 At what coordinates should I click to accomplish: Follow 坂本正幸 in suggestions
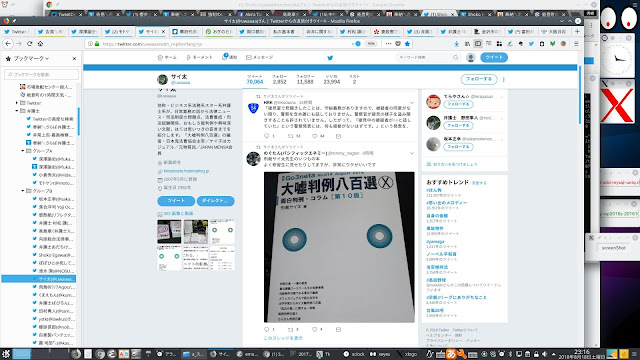[458, 147]
